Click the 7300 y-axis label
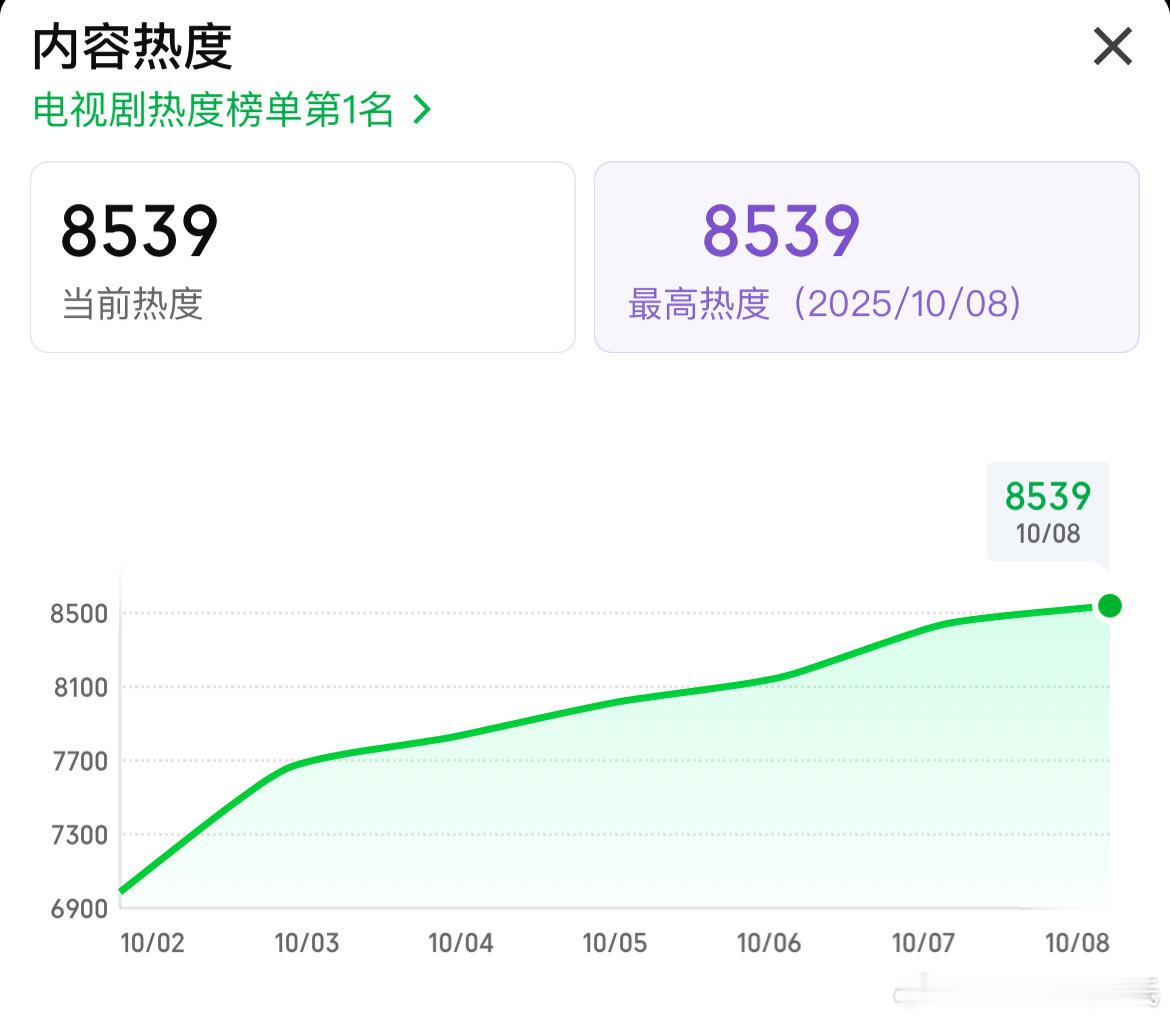 pos(80,835)
